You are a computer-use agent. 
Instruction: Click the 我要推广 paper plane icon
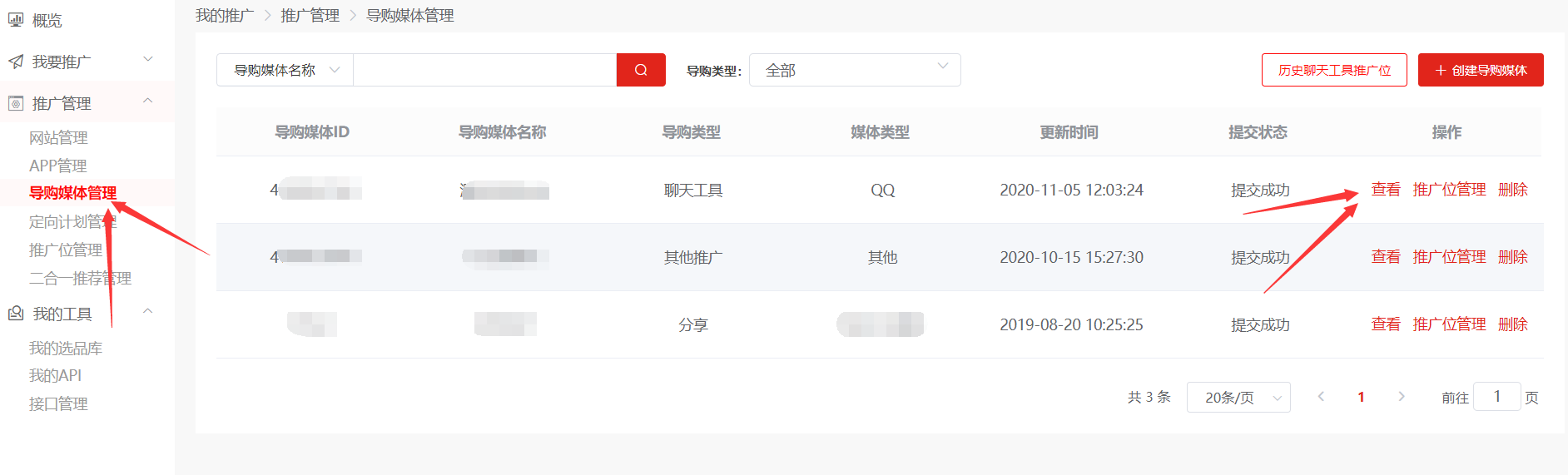click(16, 62)
